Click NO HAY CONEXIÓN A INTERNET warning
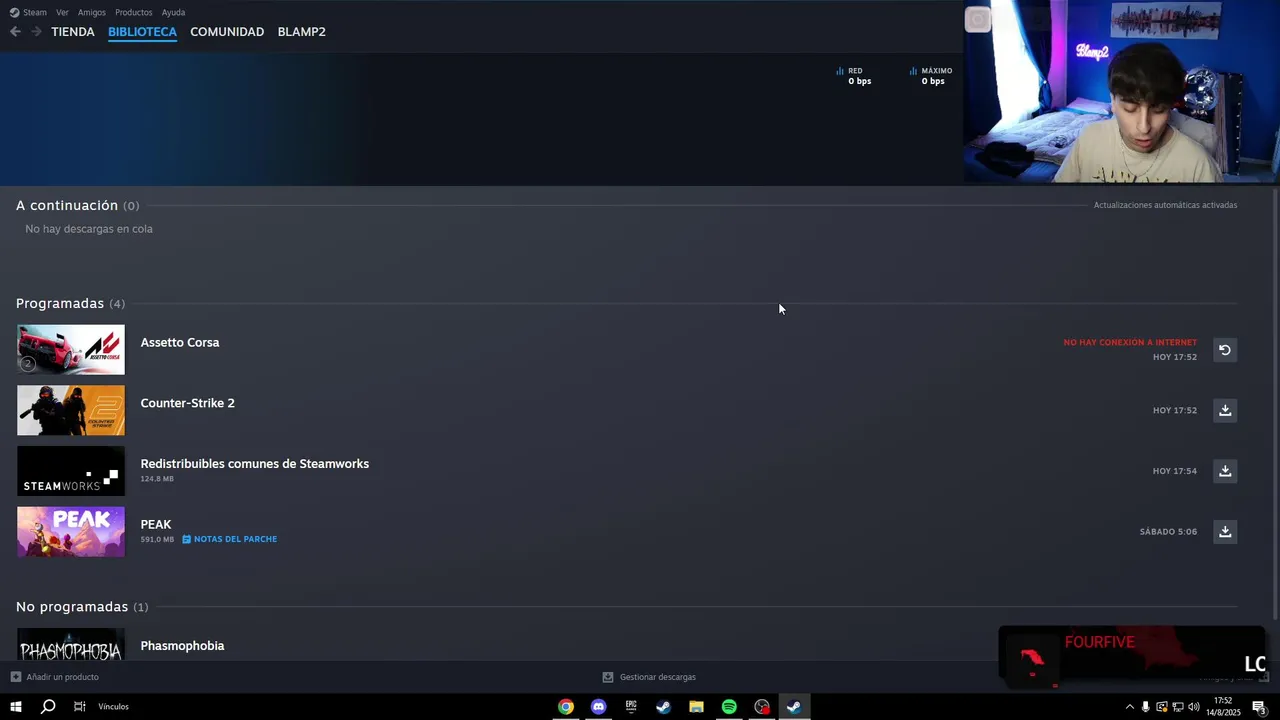1280x720 pixels. (1130, 342)
